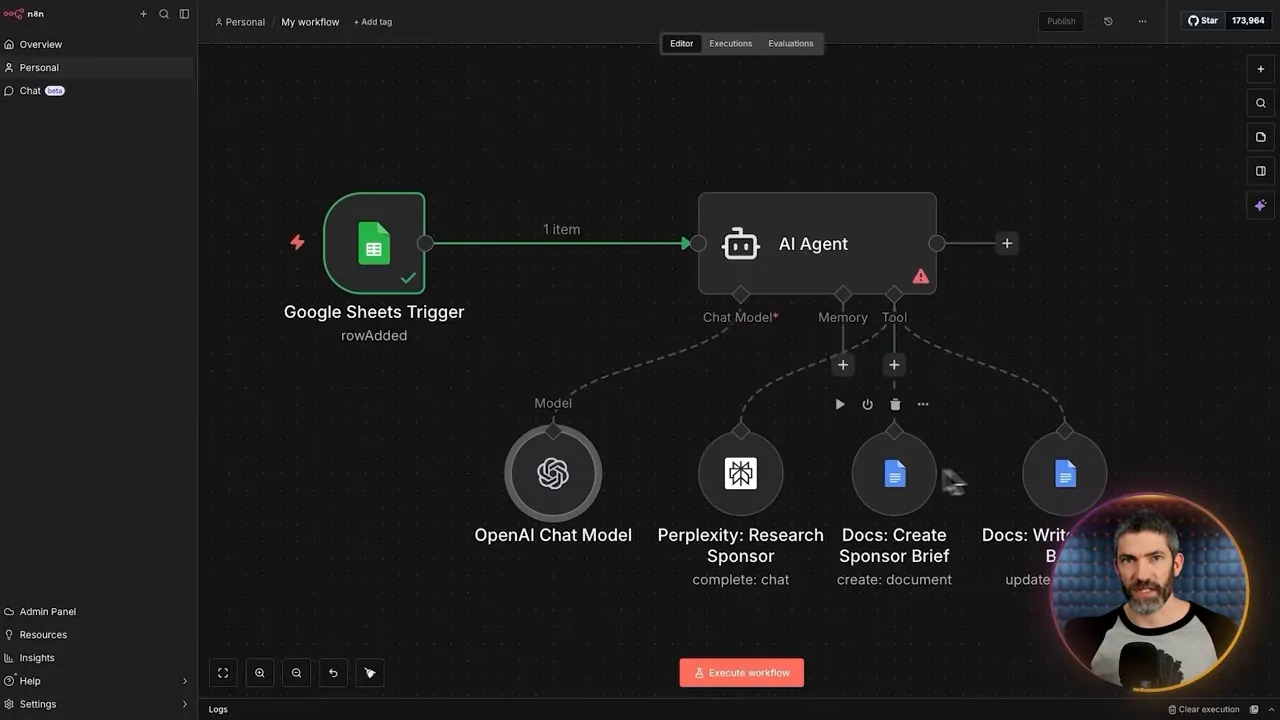This screenshot has height=720, width=1280.
Task: Open the Overview page
Action: (97, 44)
